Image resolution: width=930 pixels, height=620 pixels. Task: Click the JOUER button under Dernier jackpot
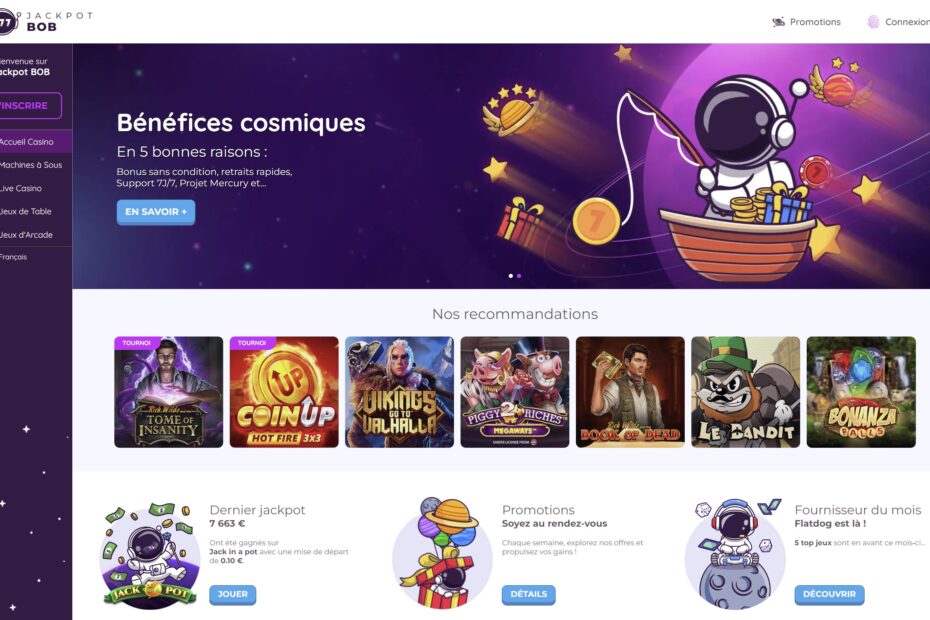click(232, 594)
